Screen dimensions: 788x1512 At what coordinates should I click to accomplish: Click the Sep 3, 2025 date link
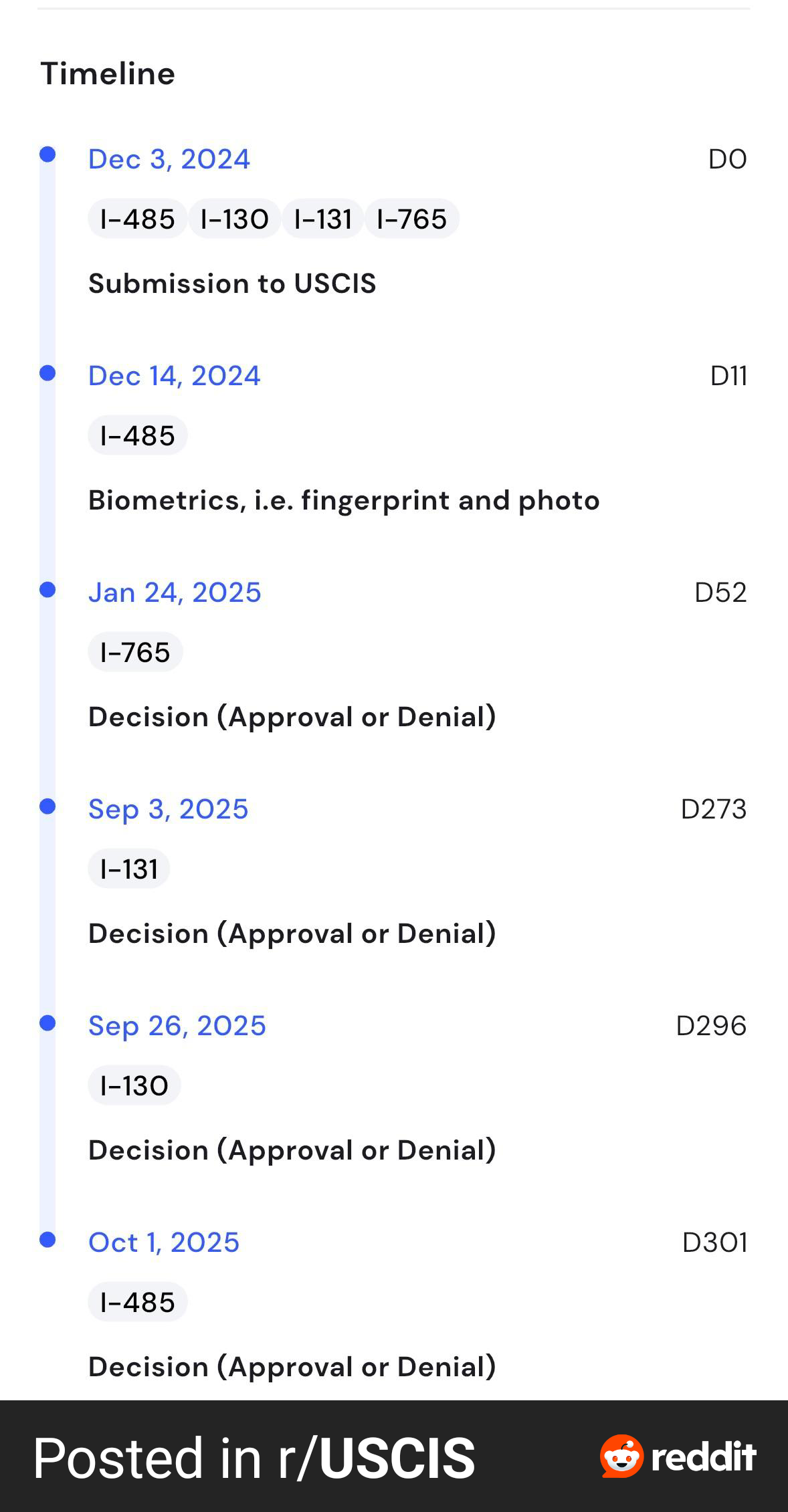169,809
